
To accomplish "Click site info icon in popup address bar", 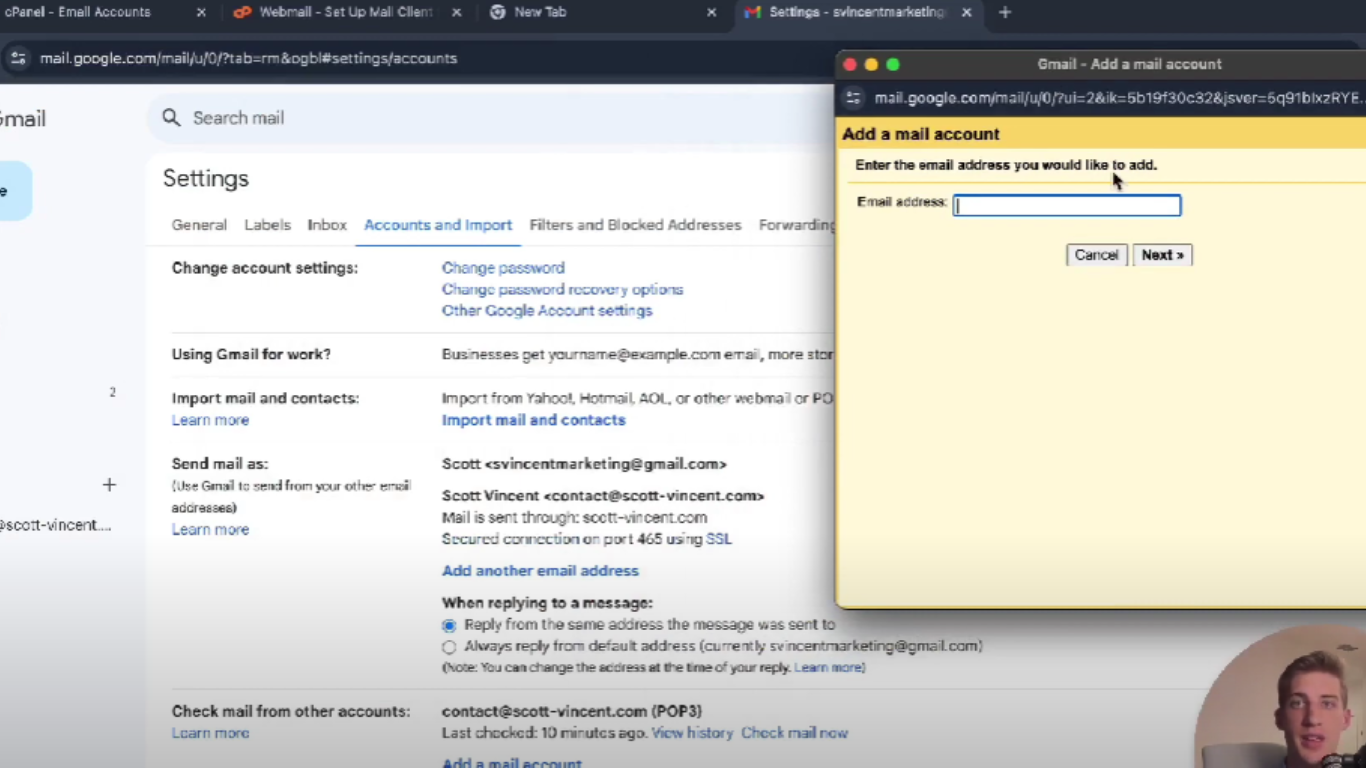I will [x=853, y=98].
